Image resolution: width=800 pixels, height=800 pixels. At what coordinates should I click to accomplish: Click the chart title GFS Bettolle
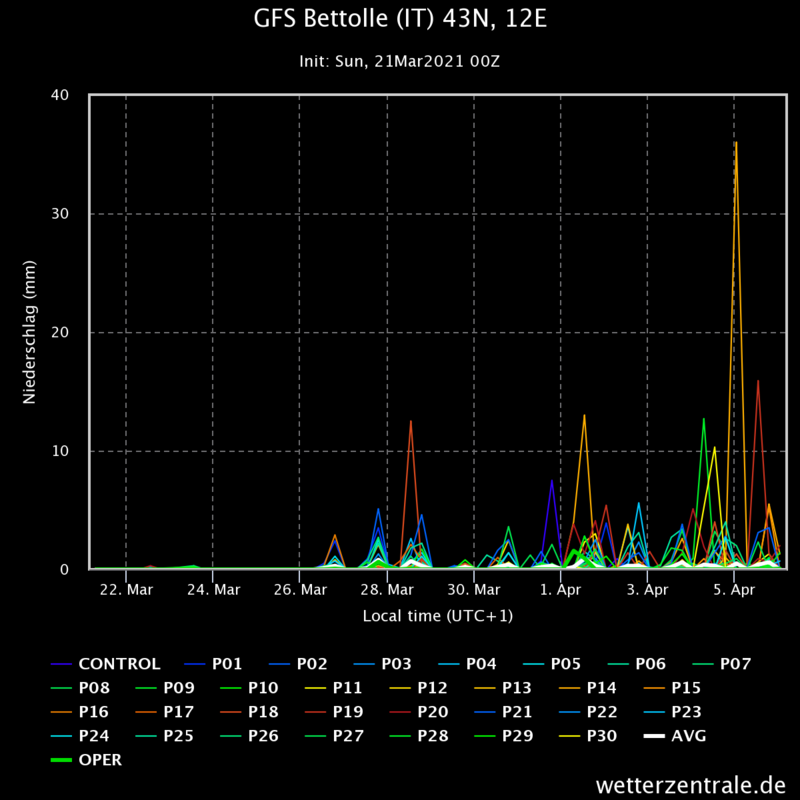401,19
